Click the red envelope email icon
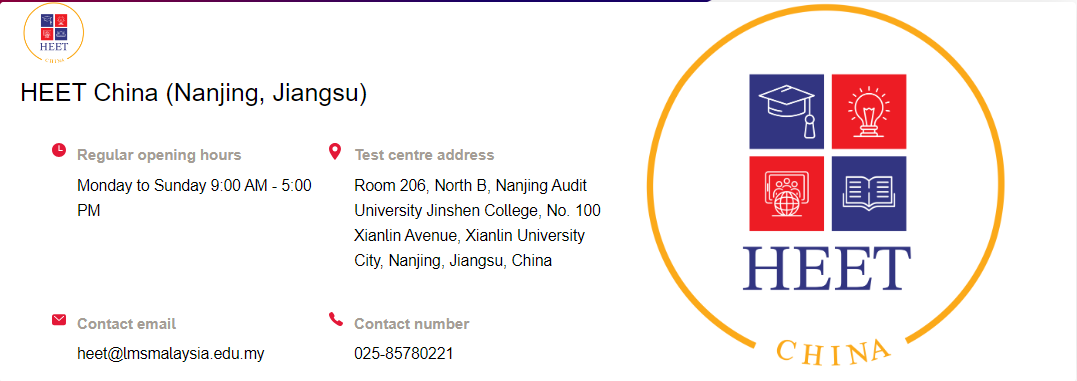 pos(59,319)
